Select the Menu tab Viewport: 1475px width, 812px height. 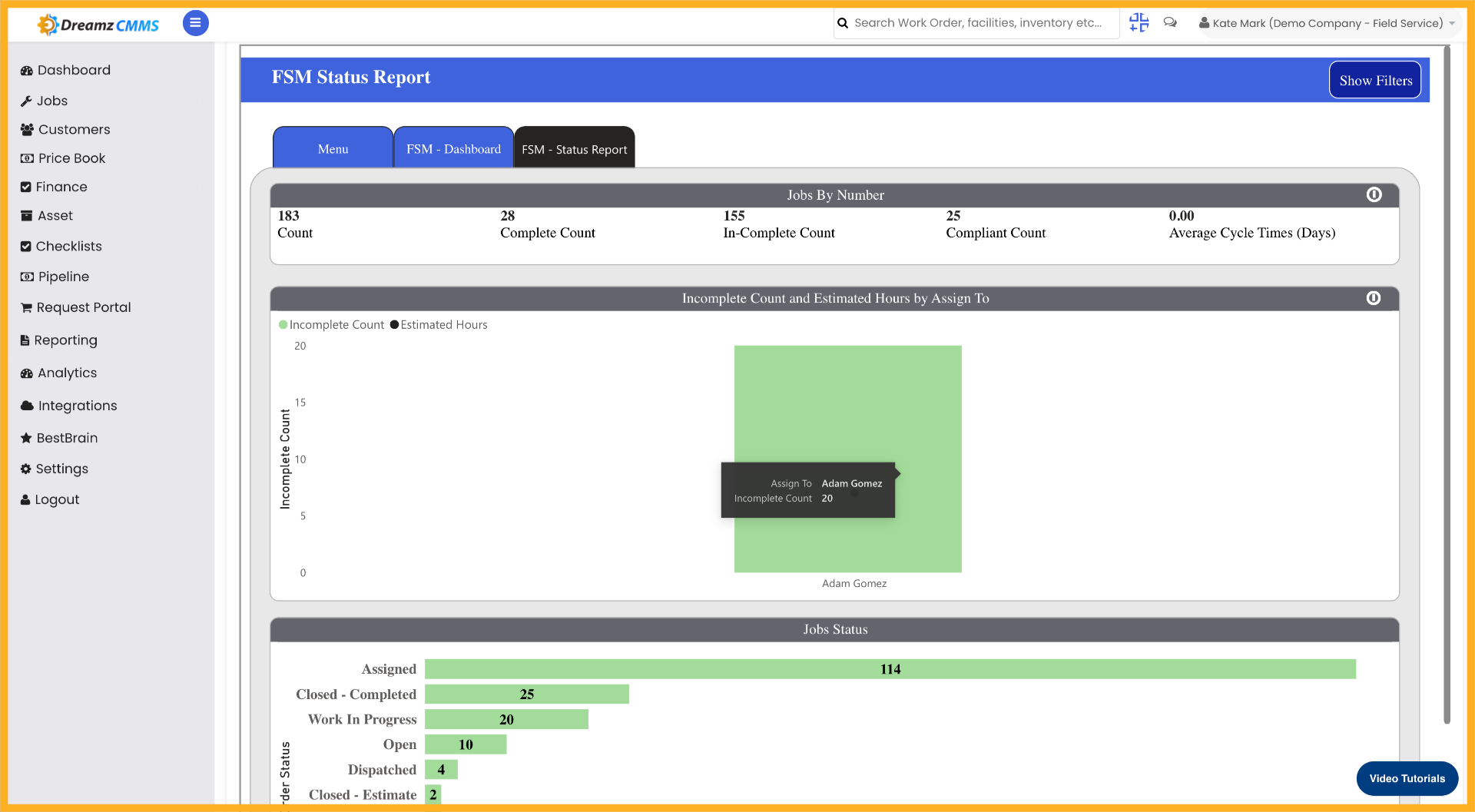tap(333, 147)
